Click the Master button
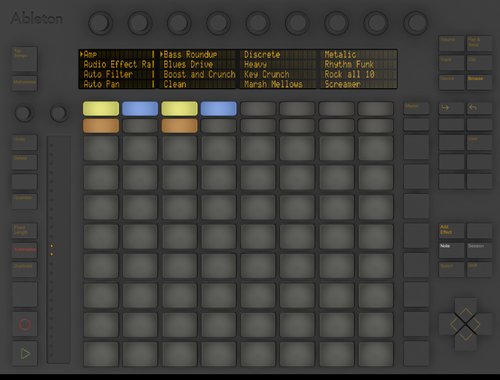The height and width of the screenshot is (380, 500). [416, 109]
